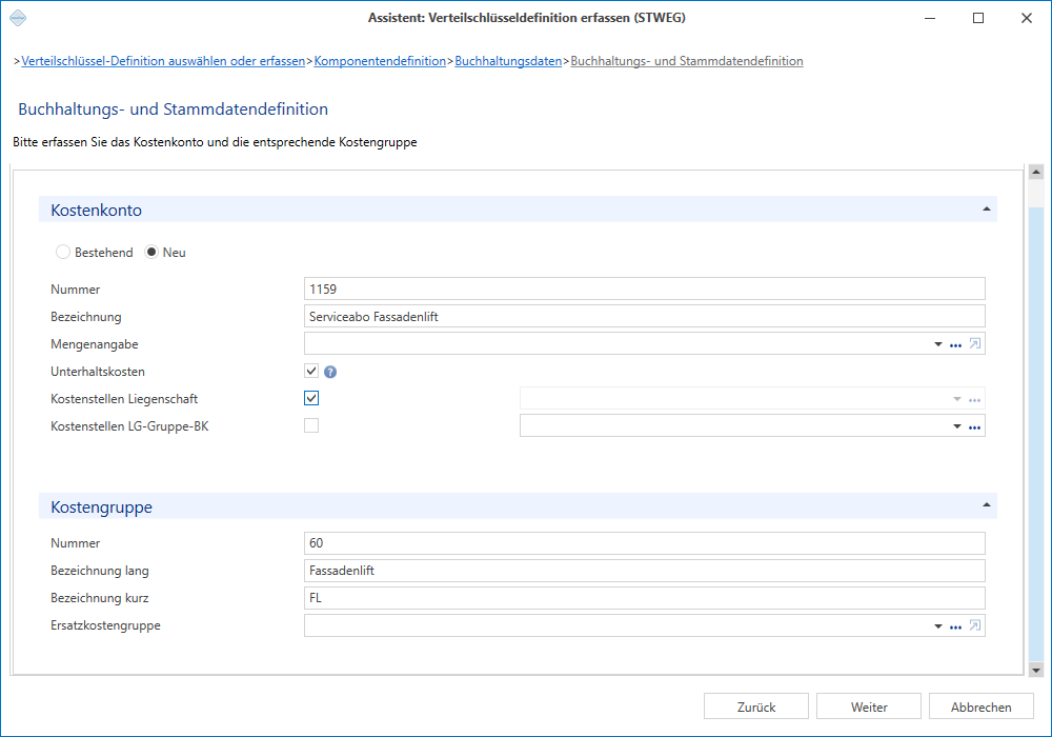Screen dimensions: 1052x737
Task: Open Mengenangabe record via the arrow-link icon
Action: pos(975,344)
